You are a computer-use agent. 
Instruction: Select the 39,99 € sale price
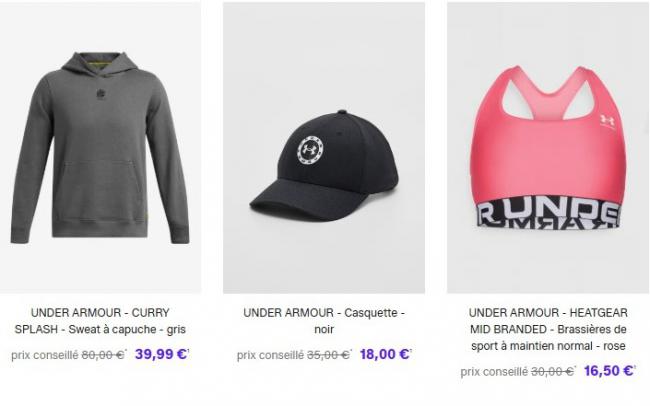[x=162, y=354]
